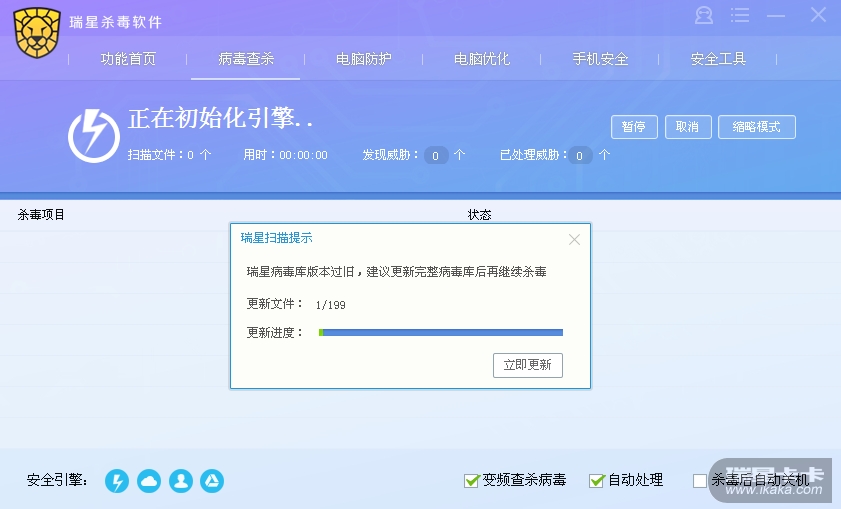Click the 更新进度 progress bar
Screen dimensions: 841x509
pyautogui.click(x=441, y=333)
